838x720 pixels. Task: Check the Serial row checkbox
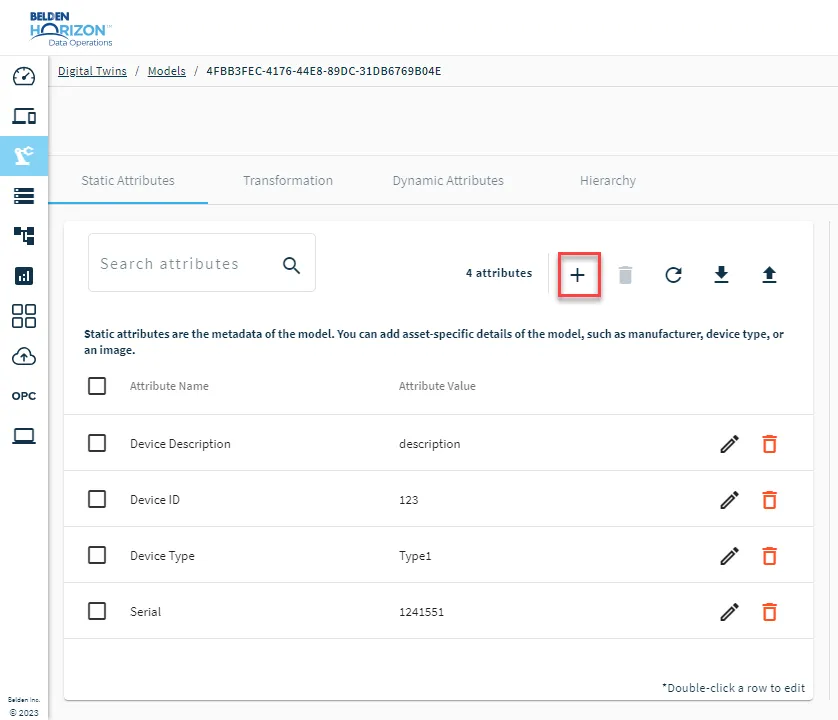[97, 611]
